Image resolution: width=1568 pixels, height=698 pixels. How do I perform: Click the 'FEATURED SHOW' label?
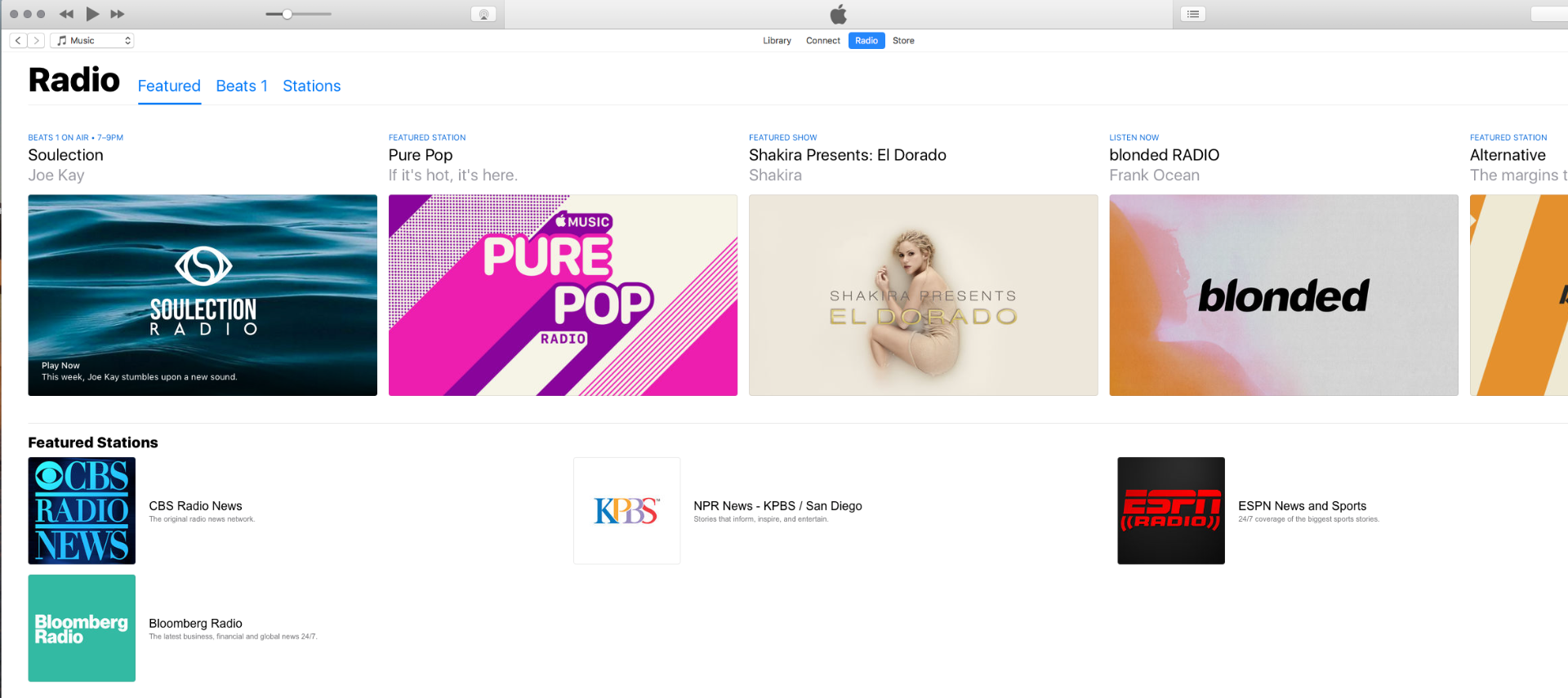click(x=783, y=138)
